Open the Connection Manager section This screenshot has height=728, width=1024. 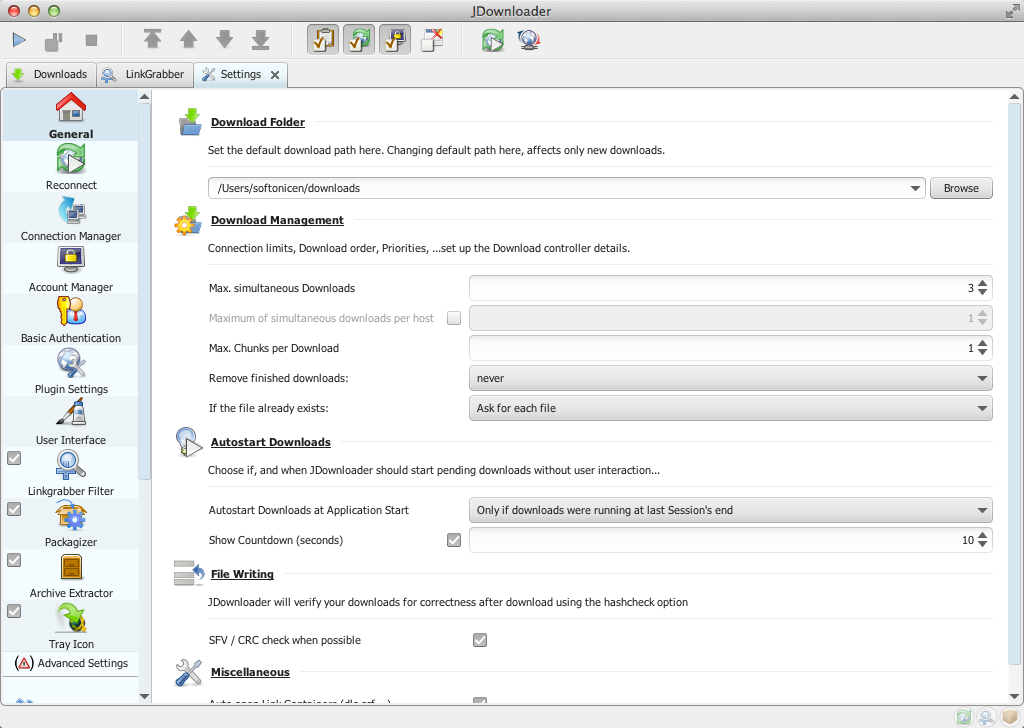(x=71, y=218)
